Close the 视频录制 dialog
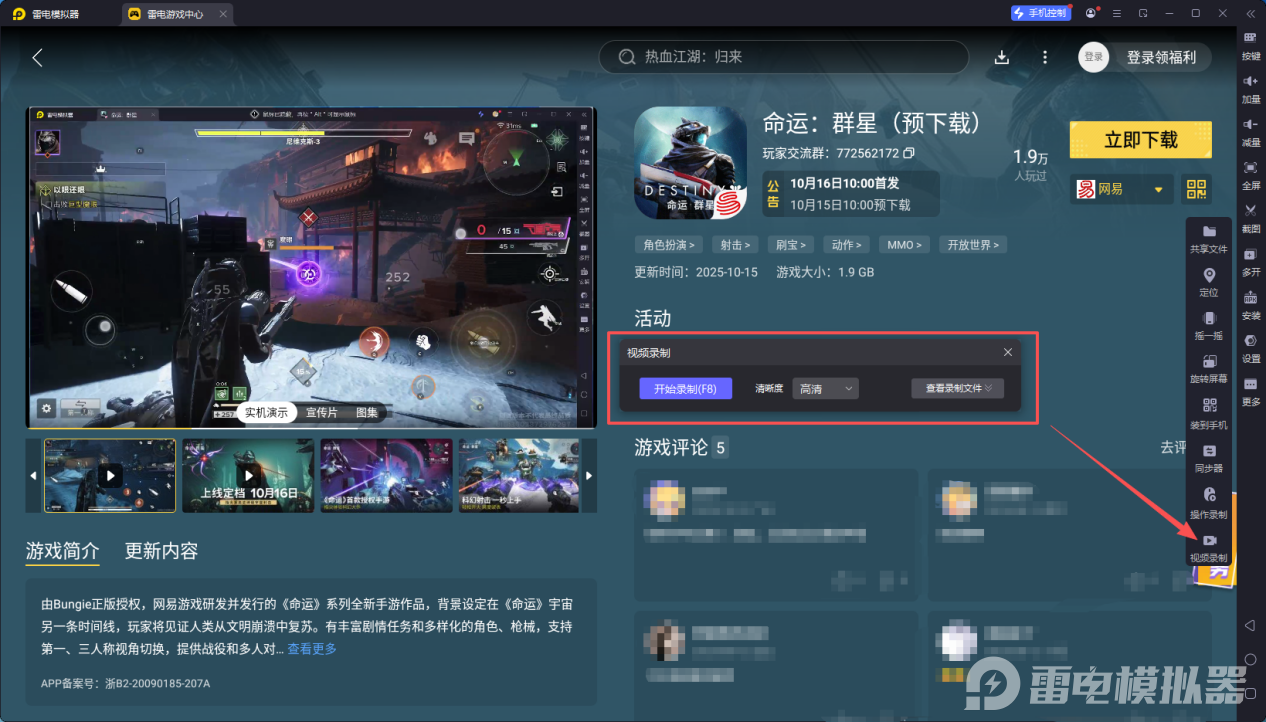 pyautogui.click(x=1008, y=352)
